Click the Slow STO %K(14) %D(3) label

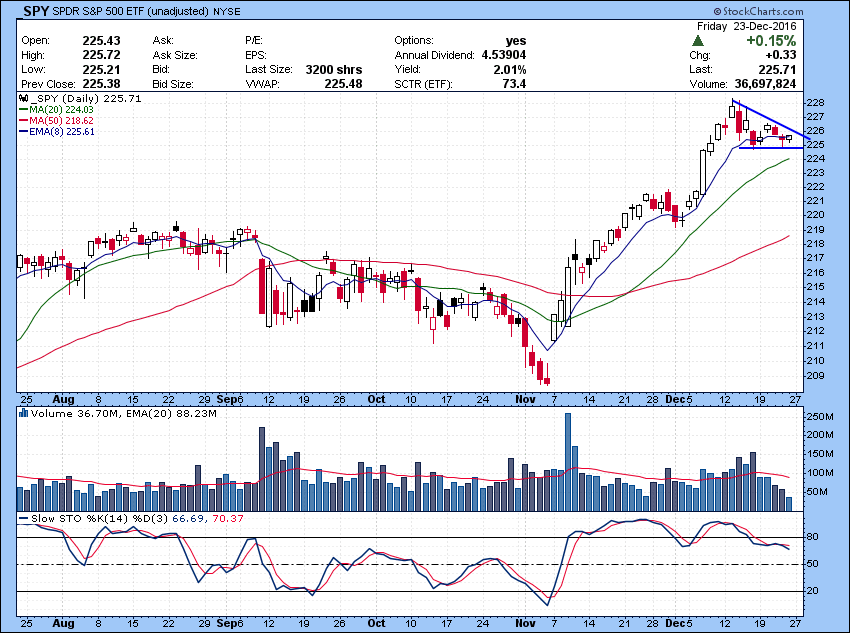[100, 519]
